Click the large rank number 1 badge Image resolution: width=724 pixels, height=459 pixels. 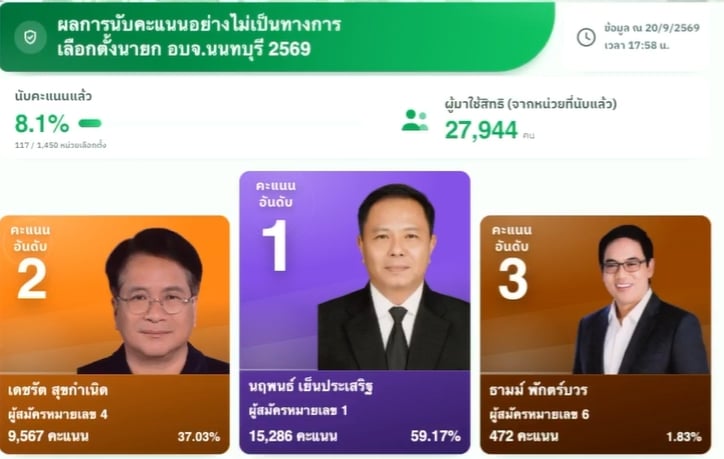pyautogui.click(x=276, y=245)
